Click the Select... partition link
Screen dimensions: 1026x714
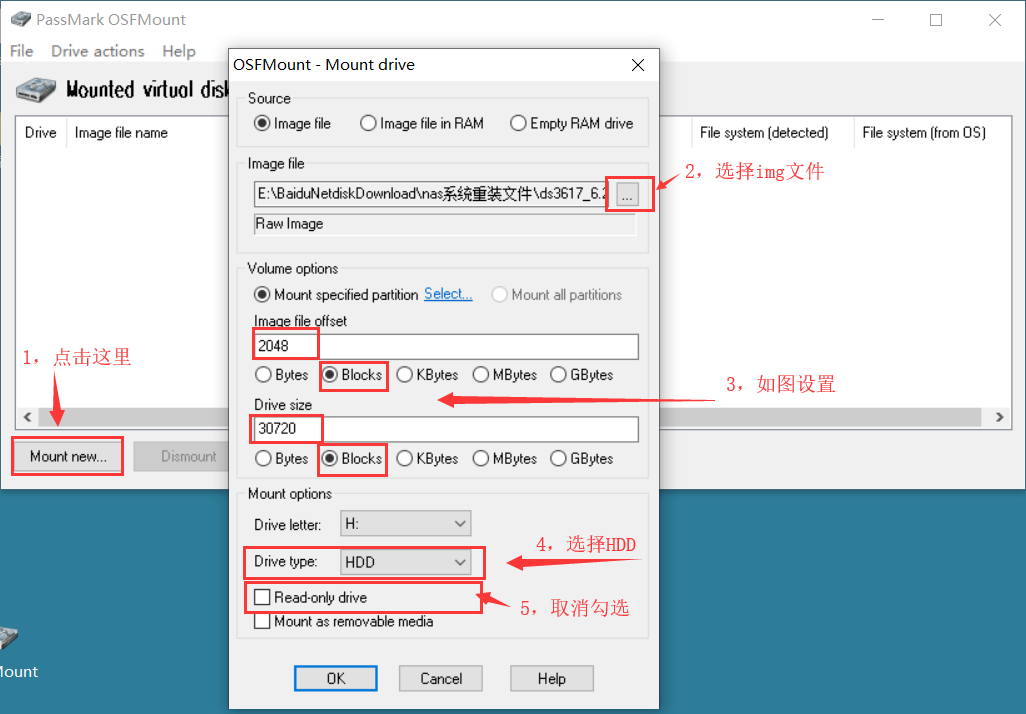448,293
